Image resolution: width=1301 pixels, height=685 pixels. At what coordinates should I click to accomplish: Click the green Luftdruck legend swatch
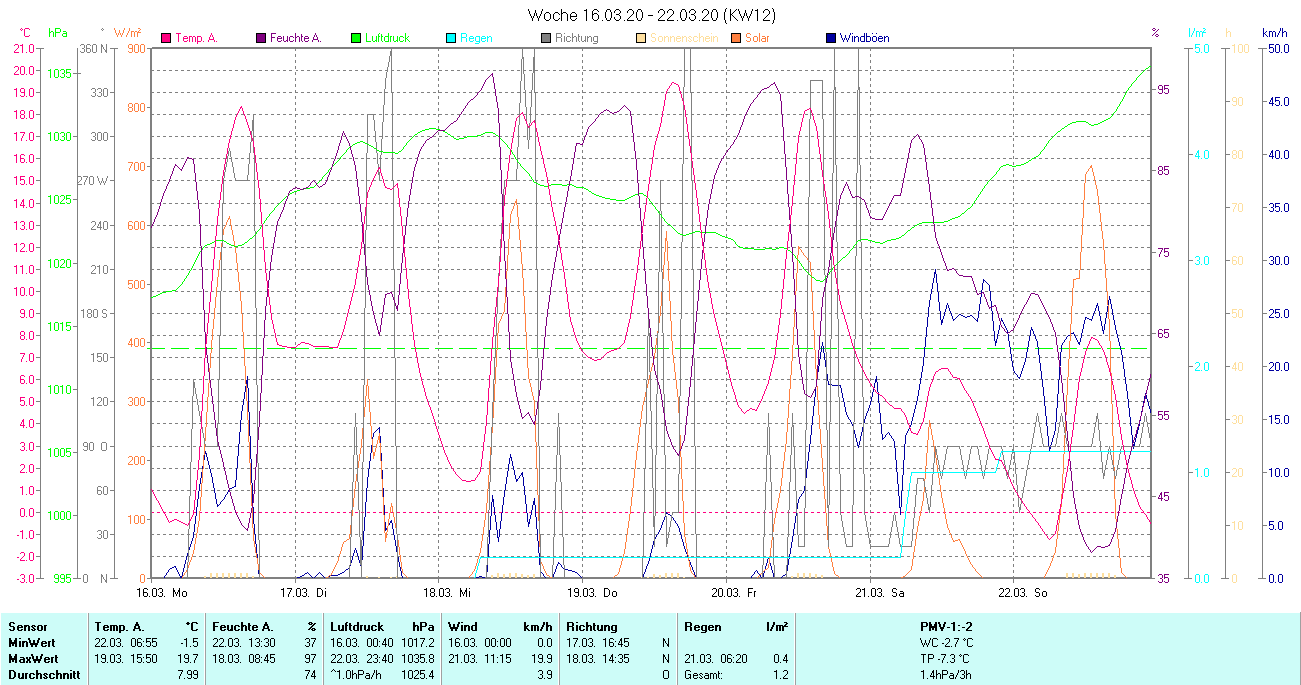(x=355, y=38)
